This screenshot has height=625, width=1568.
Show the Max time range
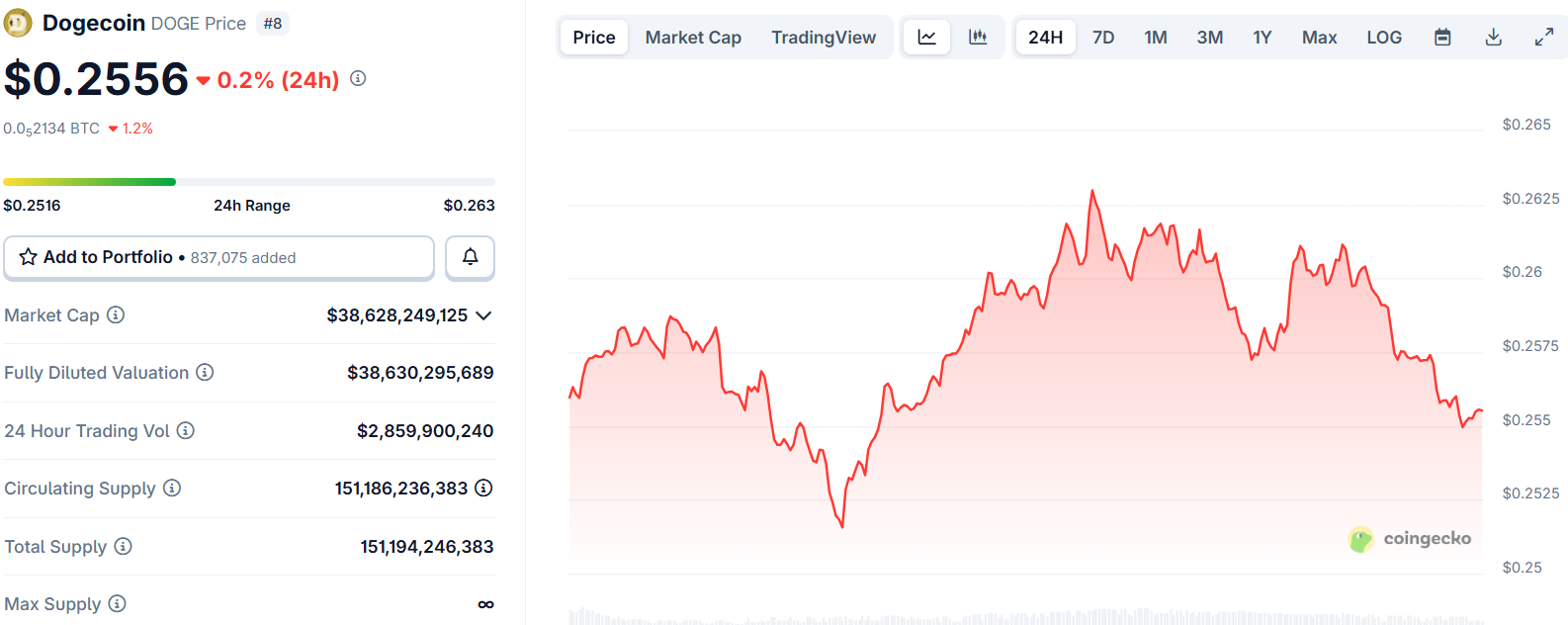[x=1319, y=38]
